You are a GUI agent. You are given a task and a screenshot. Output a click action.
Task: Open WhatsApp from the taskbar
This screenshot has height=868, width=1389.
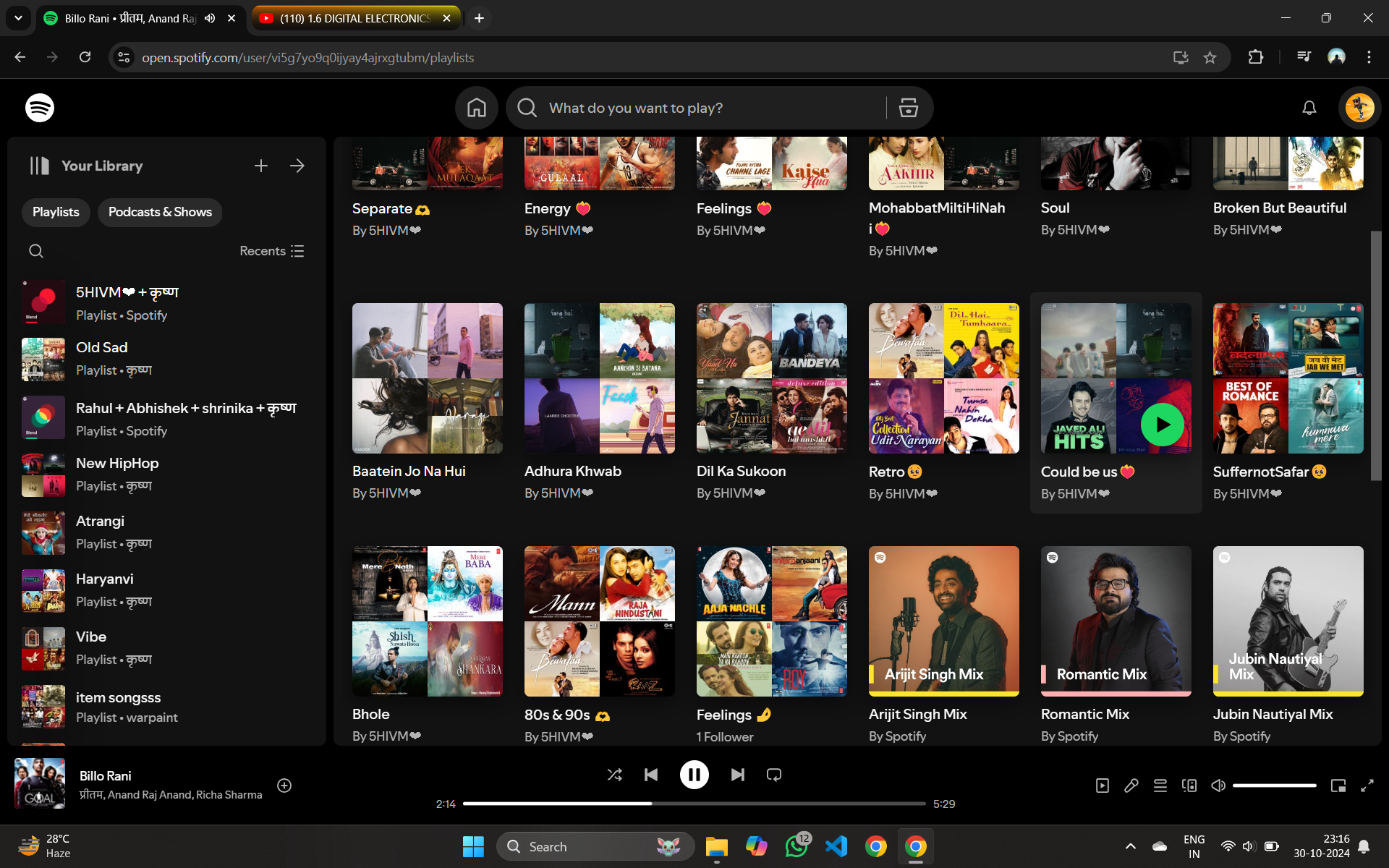[x=797, y=846]
